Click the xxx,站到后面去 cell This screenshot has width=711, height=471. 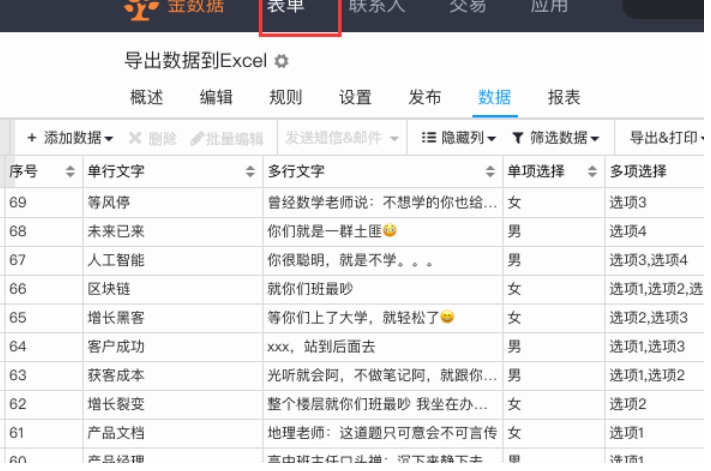[383, 347]
